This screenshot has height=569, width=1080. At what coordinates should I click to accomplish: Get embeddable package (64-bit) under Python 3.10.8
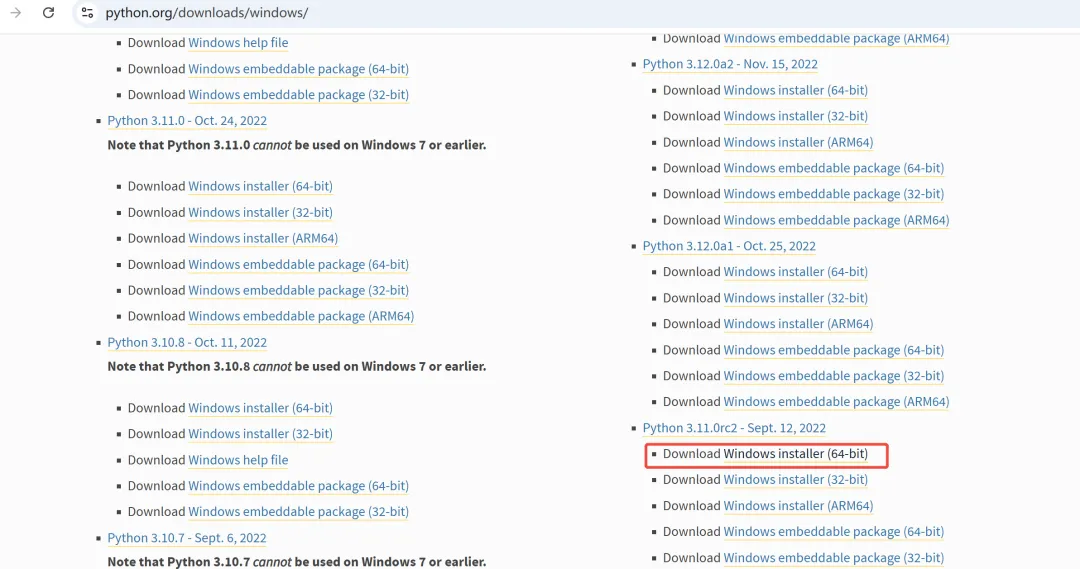pos(298,486)
